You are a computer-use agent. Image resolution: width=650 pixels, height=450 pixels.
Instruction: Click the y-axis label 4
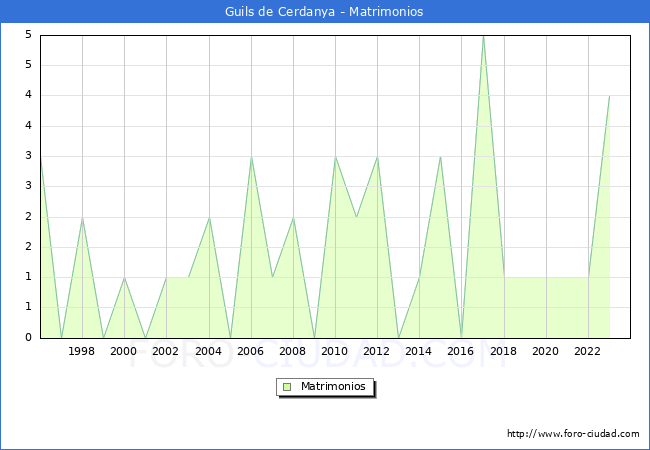(28, 96)
